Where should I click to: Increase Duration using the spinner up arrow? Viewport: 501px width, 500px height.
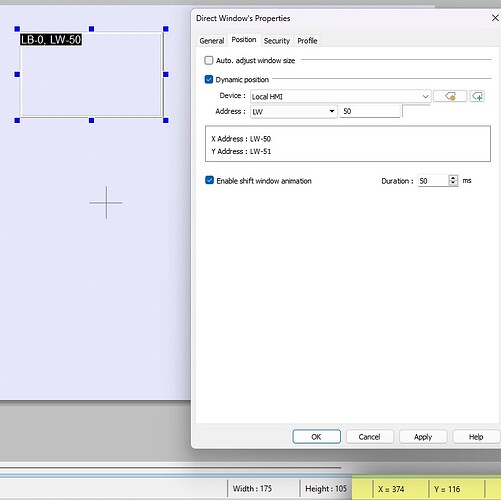tap(453, 178)
